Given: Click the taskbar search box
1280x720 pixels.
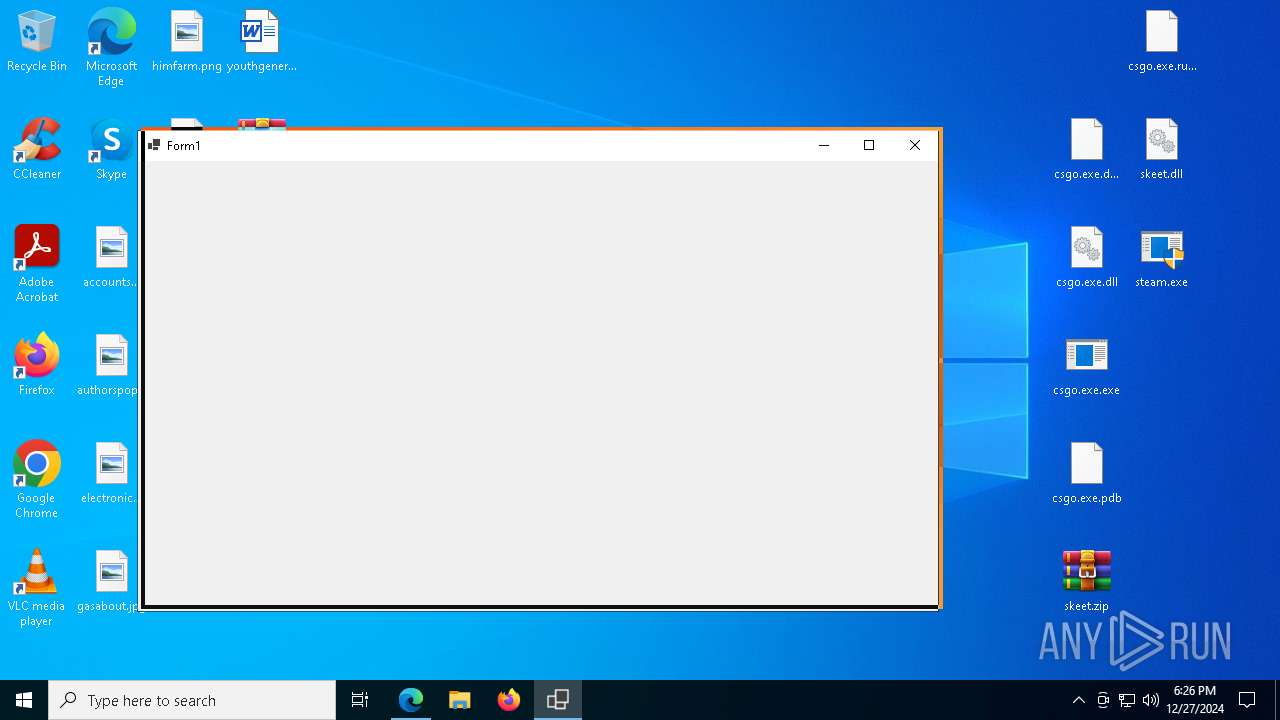Looking at the screenshot, I should coord(192,700).
